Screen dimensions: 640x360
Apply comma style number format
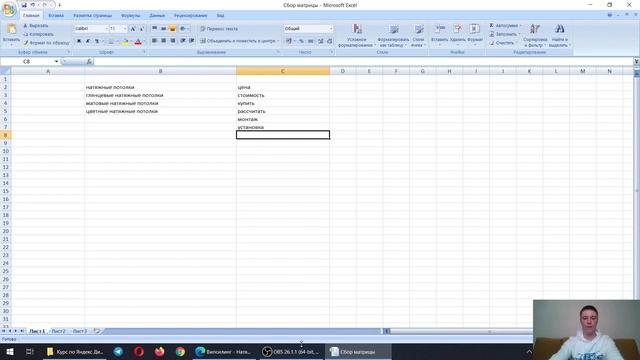pyautogui.click(x=311, y=41)
